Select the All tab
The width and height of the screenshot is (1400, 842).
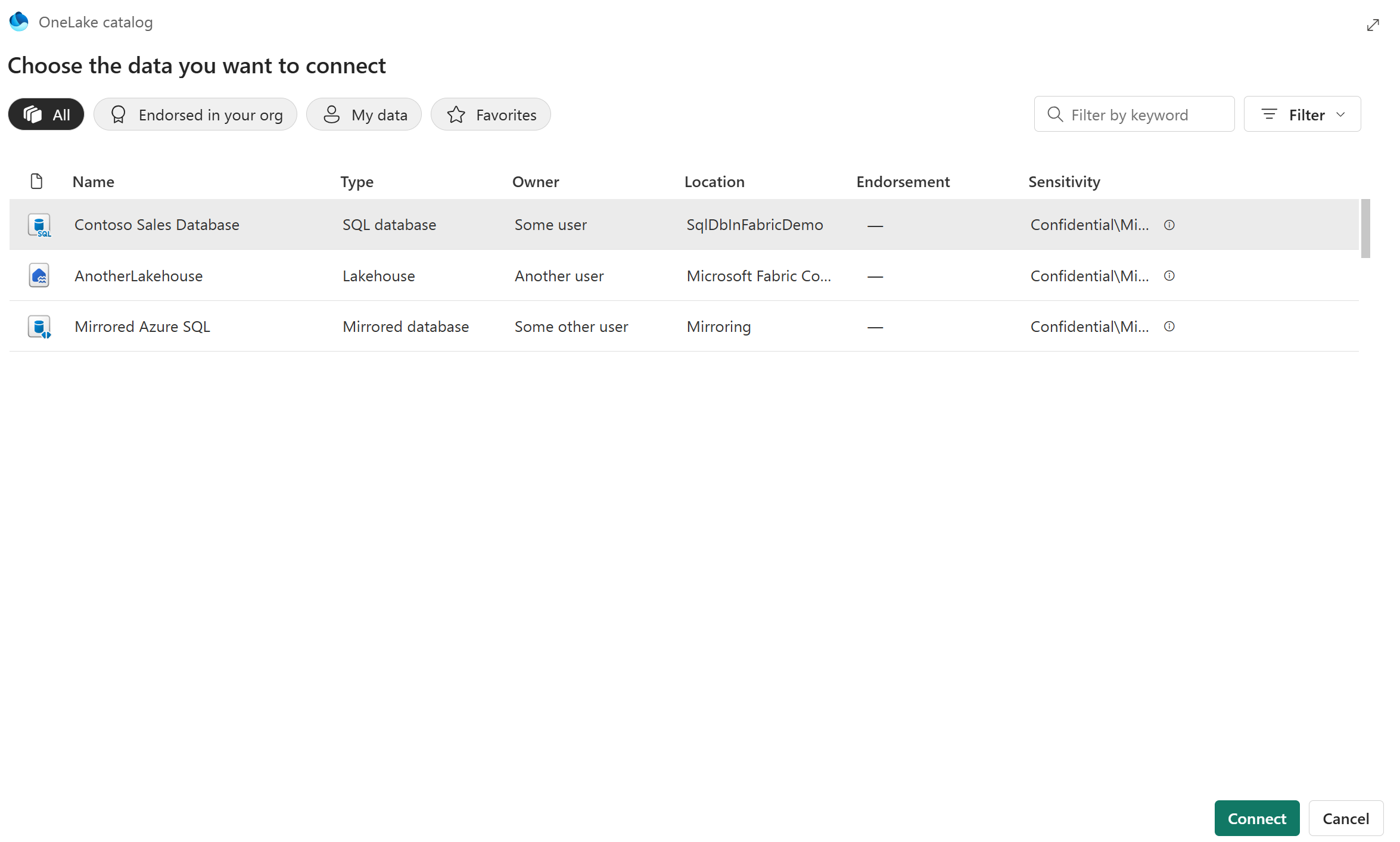pos(46,114)
